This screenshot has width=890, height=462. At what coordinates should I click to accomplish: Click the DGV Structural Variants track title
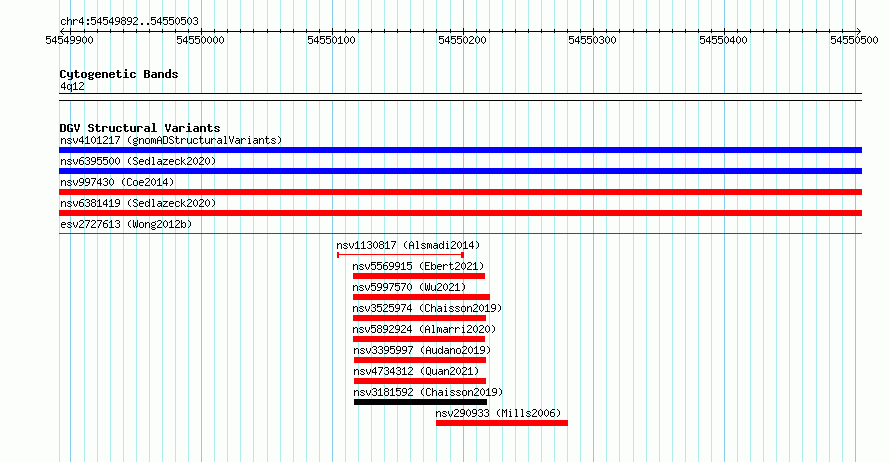click(140, 128)
